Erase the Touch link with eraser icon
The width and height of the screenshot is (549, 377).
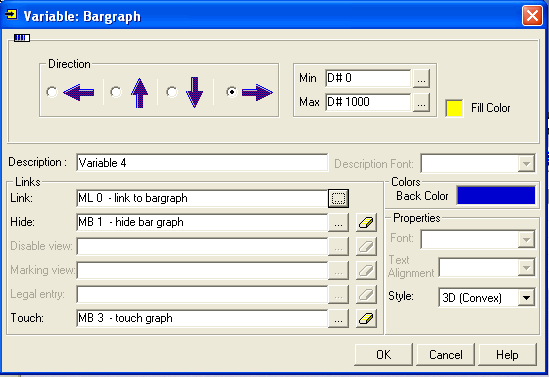(366, 319)
